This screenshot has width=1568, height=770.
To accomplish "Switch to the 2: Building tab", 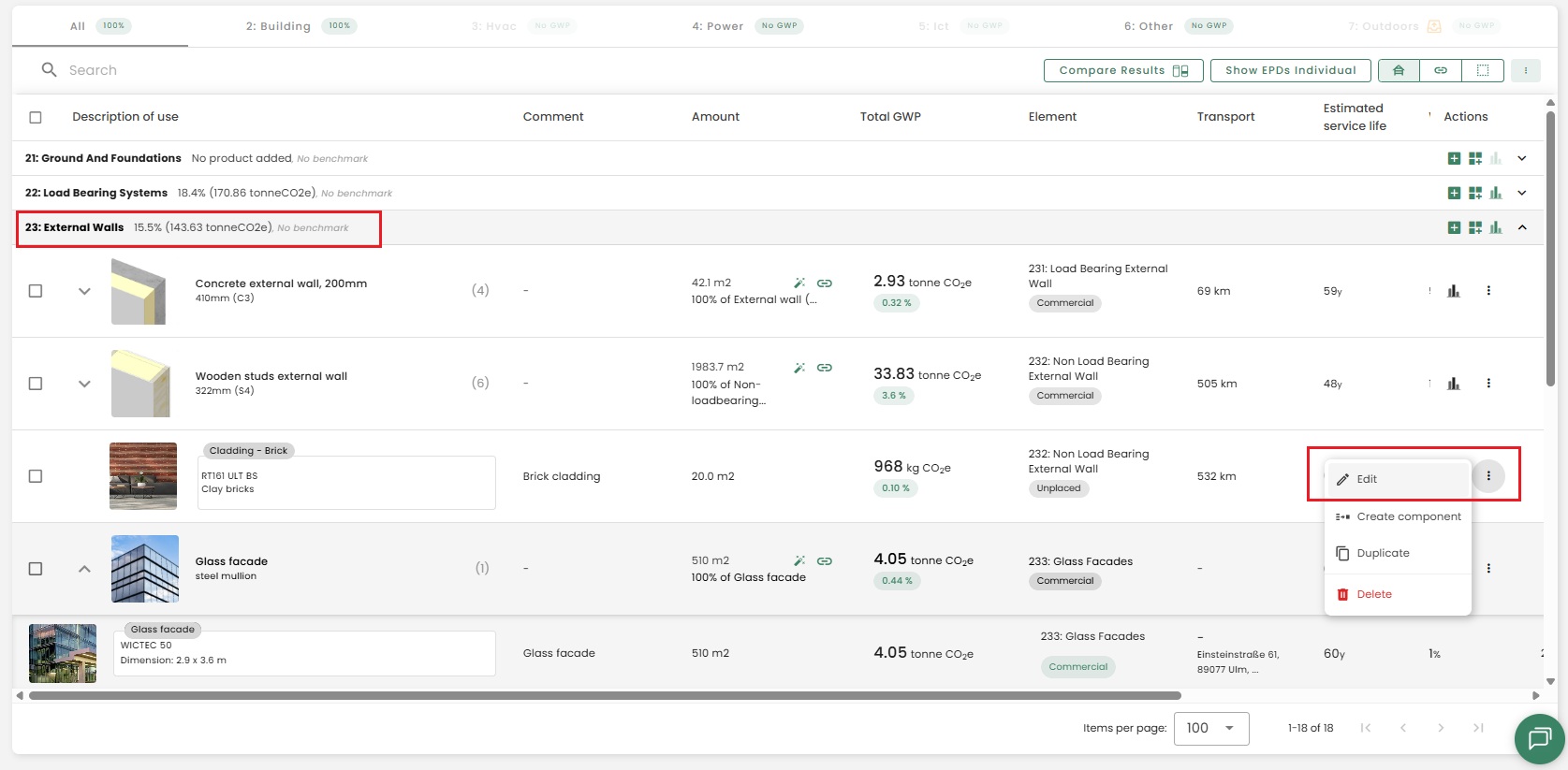I will 278,26.
